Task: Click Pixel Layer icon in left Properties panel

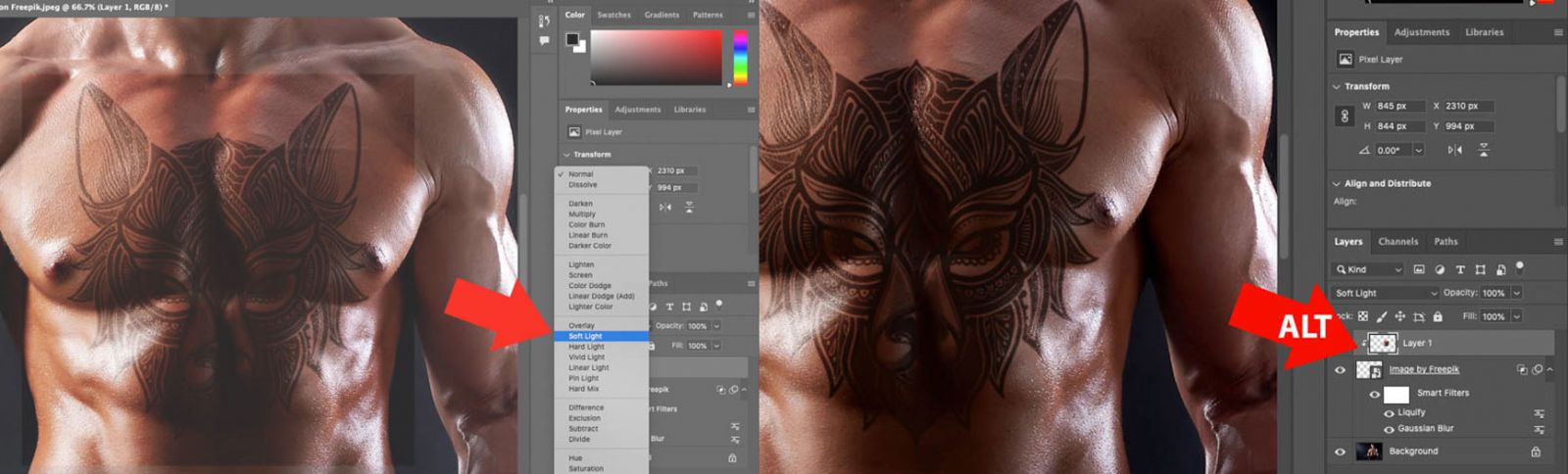Action: 573,132
